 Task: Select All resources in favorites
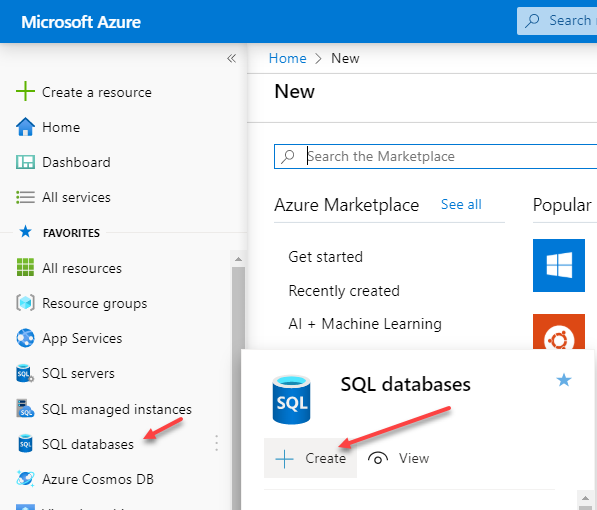82,268
